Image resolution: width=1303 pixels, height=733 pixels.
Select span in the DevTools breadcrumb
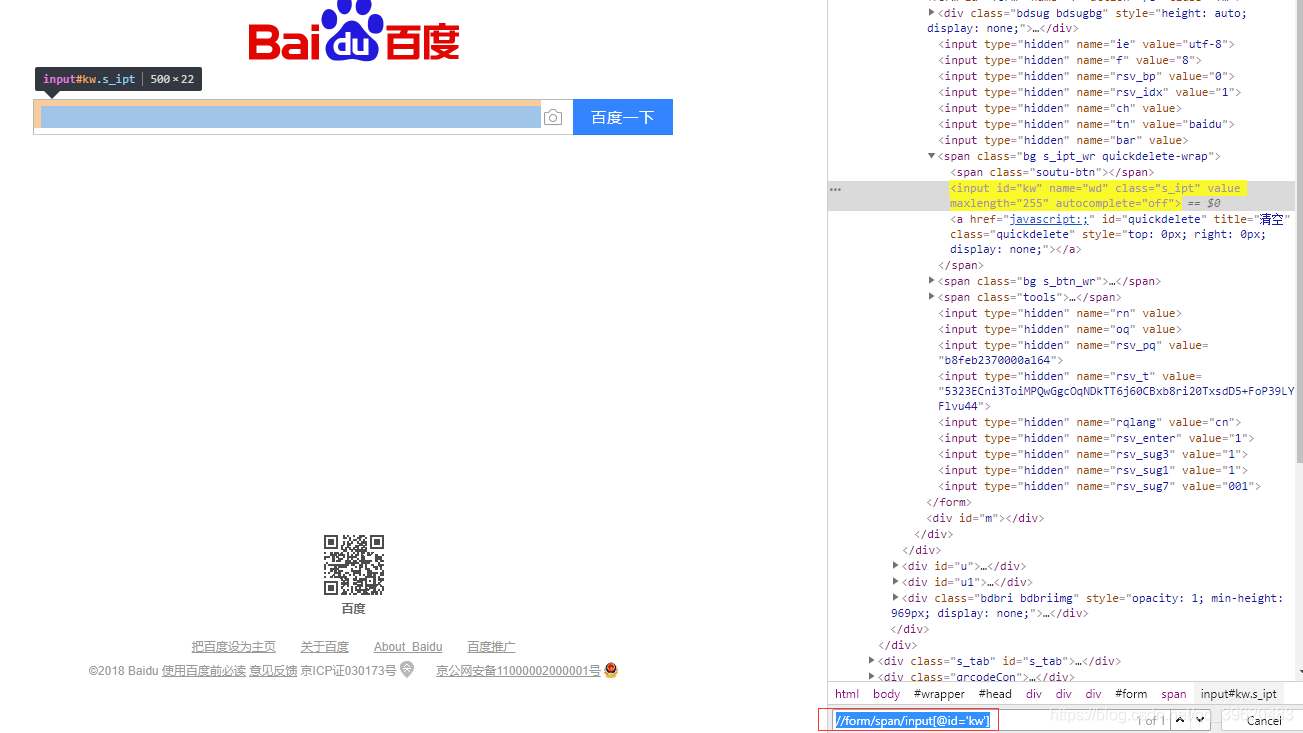(1174, 694)
